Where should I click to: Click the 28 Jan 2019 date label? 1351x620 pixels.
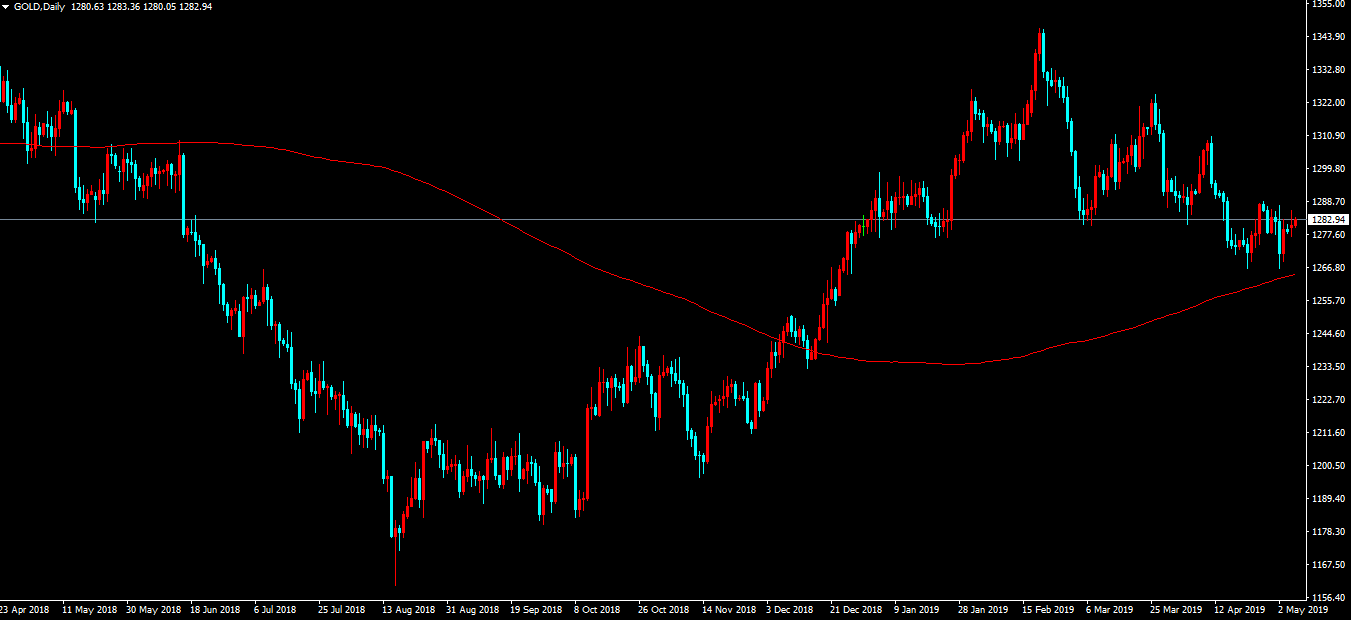[984, 608]
